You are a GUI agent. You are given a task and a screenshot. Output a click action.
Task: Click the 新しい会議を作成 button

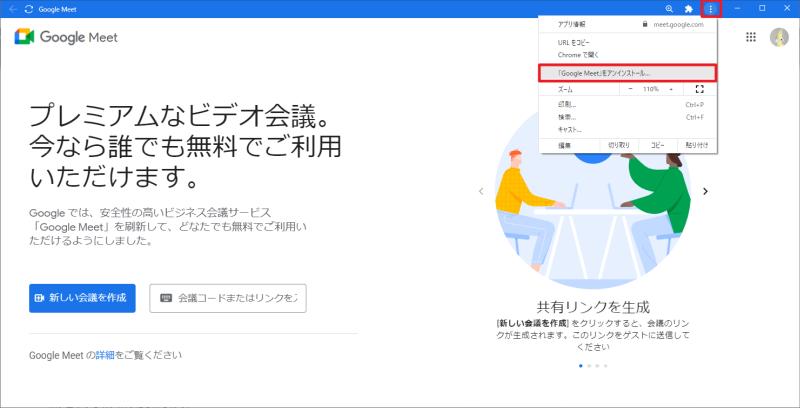pyautogui.click(x=82, y=298)
